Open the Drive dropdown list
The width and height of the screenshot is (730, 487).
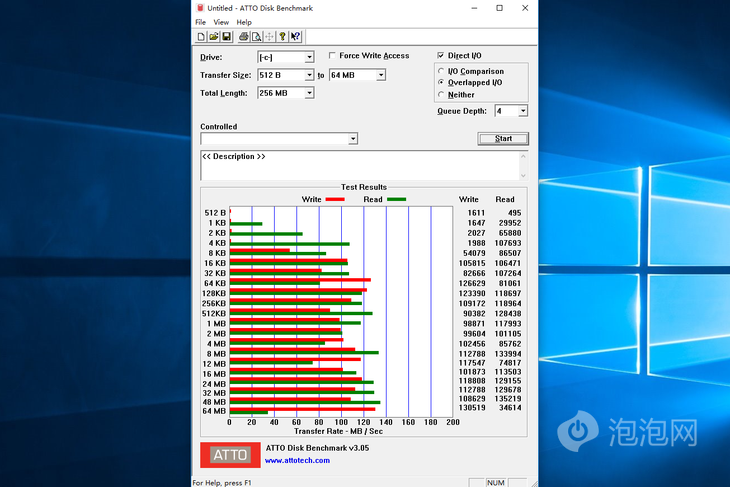click(x=309, y=58)
